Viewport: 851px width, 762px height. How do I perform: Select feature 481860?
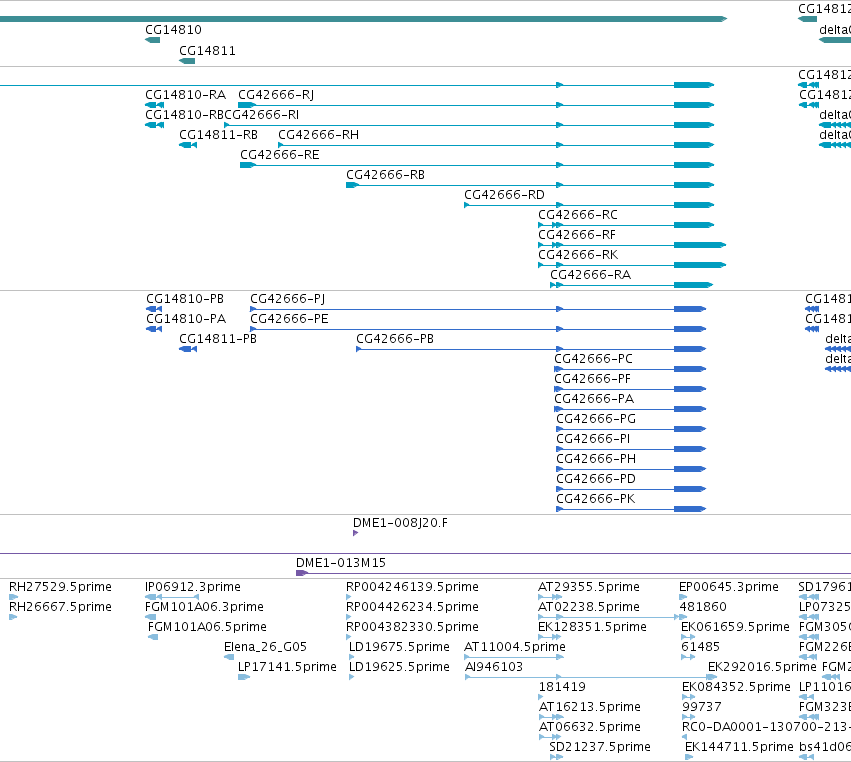click(x=703, y=607)
